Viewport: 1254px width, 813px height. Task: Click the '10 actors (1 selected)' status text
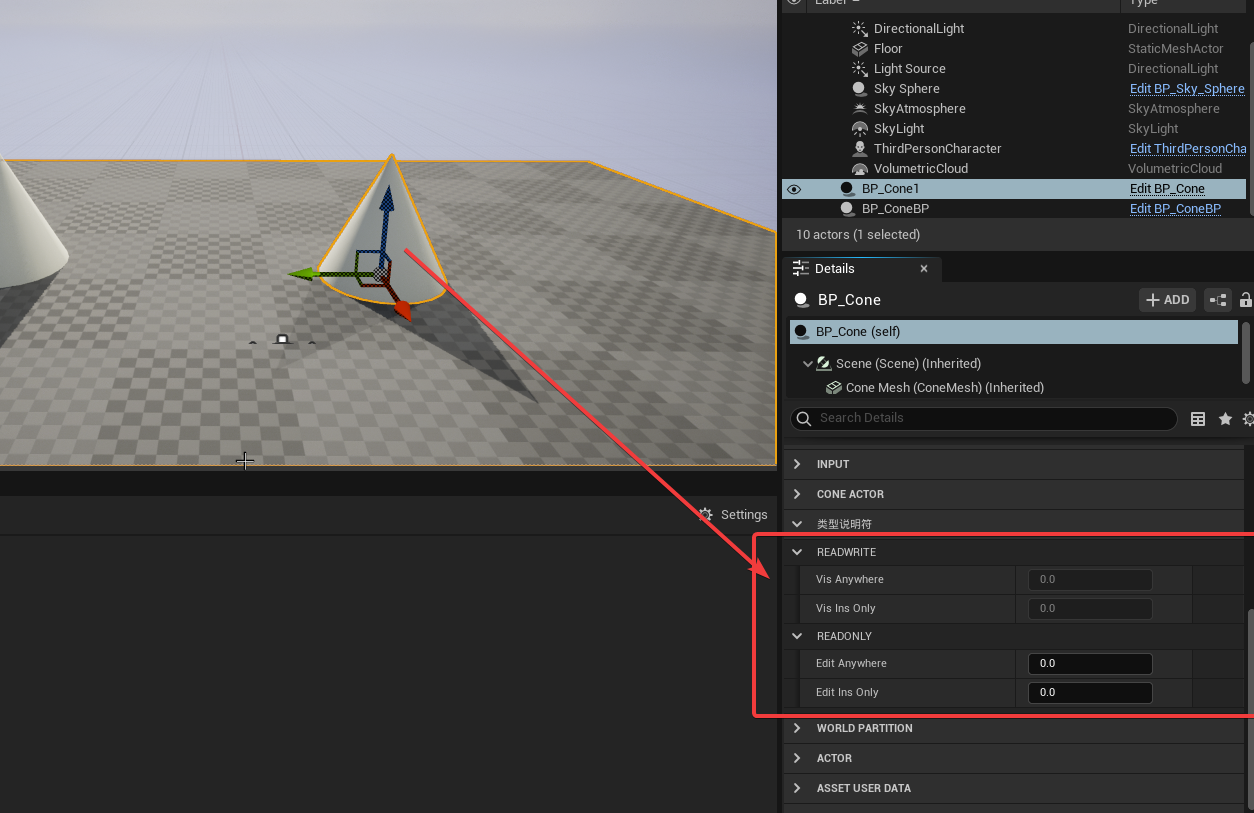[858, 235]
